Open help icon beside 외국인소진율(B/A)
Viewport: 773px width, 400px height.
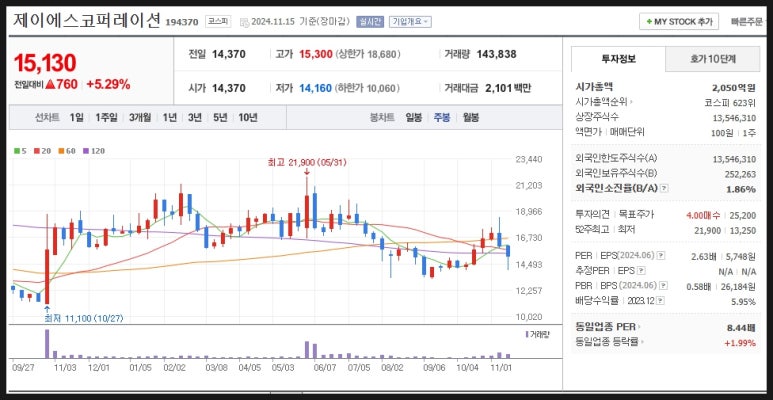tap(665, 188)
